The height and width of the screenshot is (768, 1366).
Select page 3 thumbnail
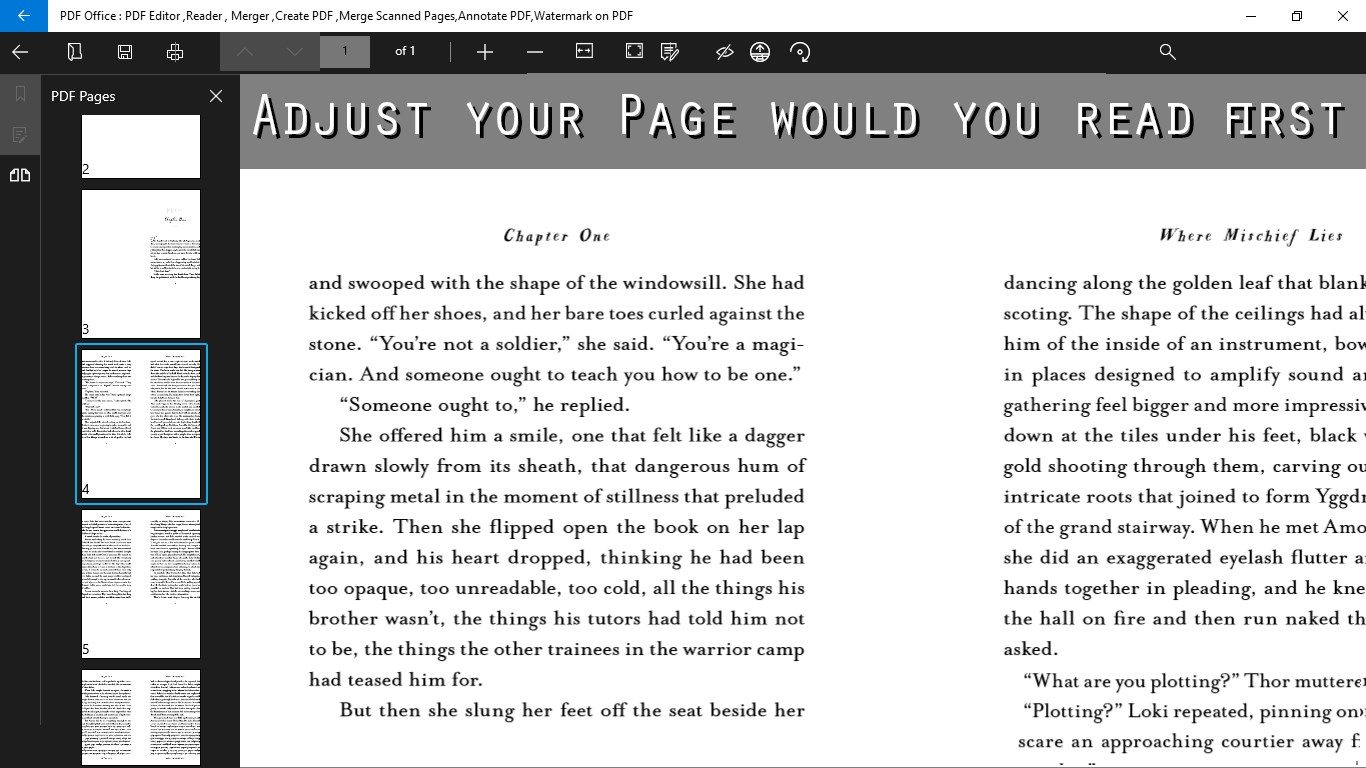point(141,264)
